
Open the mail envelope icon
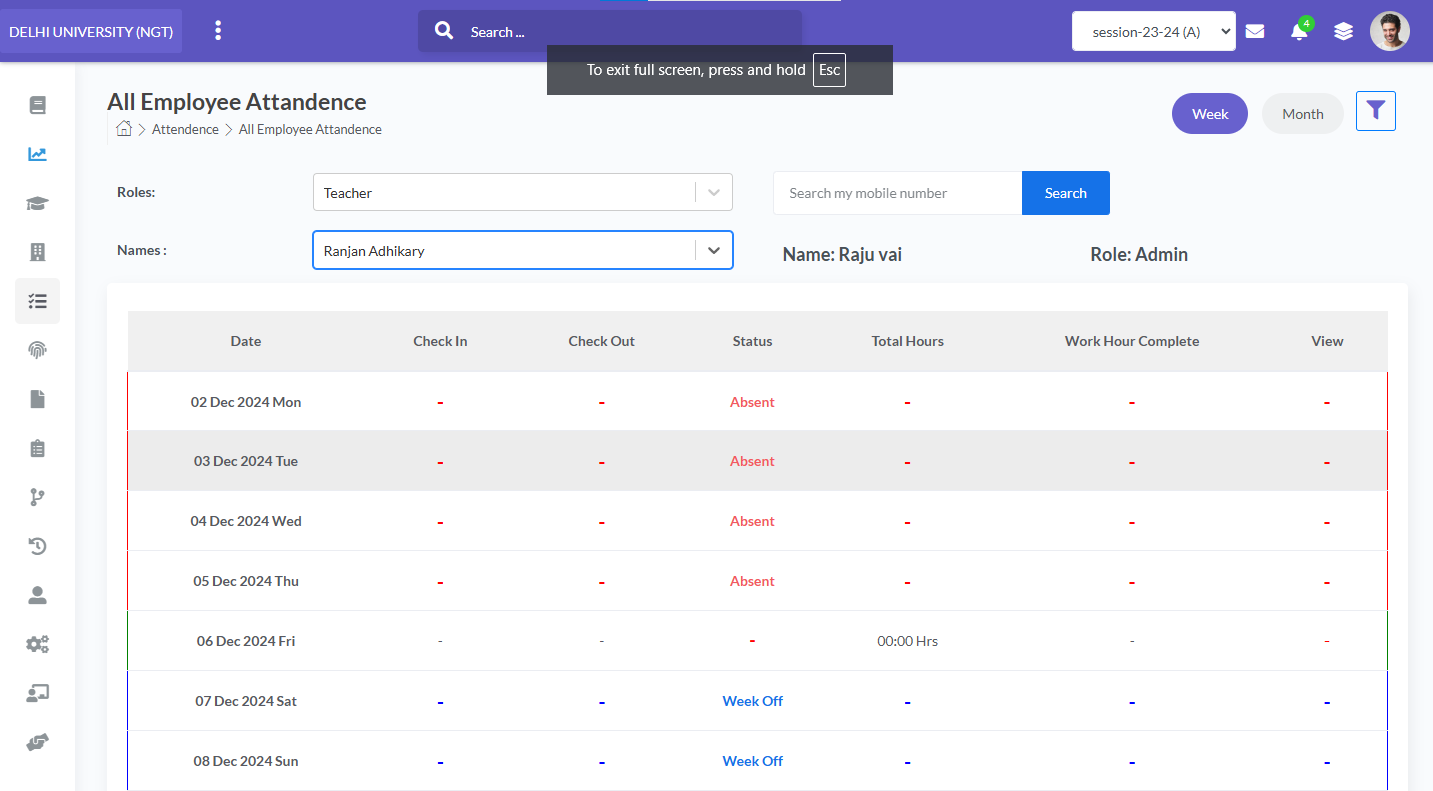pyautogui.click(x=1255, y=31)
